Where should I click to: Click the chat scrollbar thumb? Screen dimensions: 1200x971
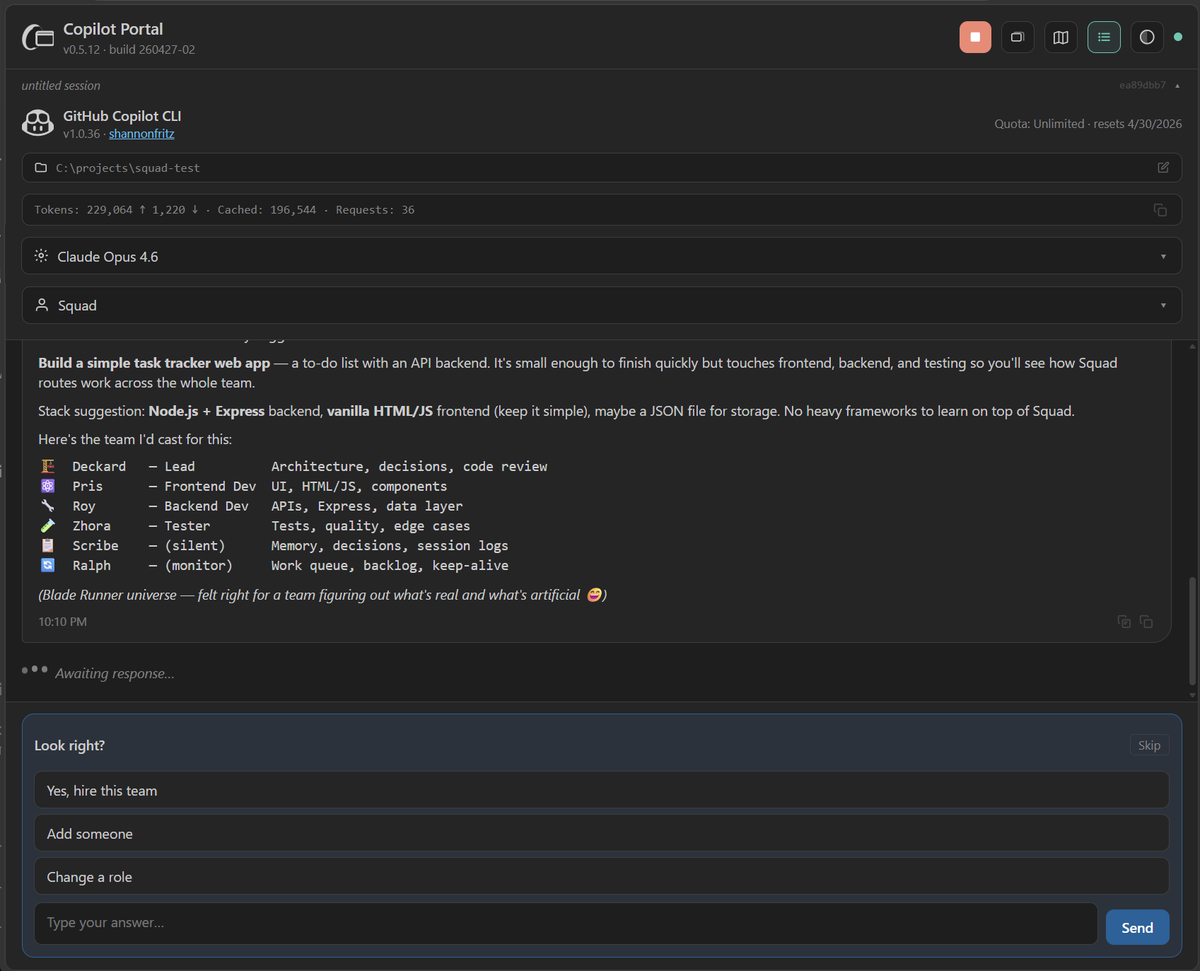pos(1190,629)
